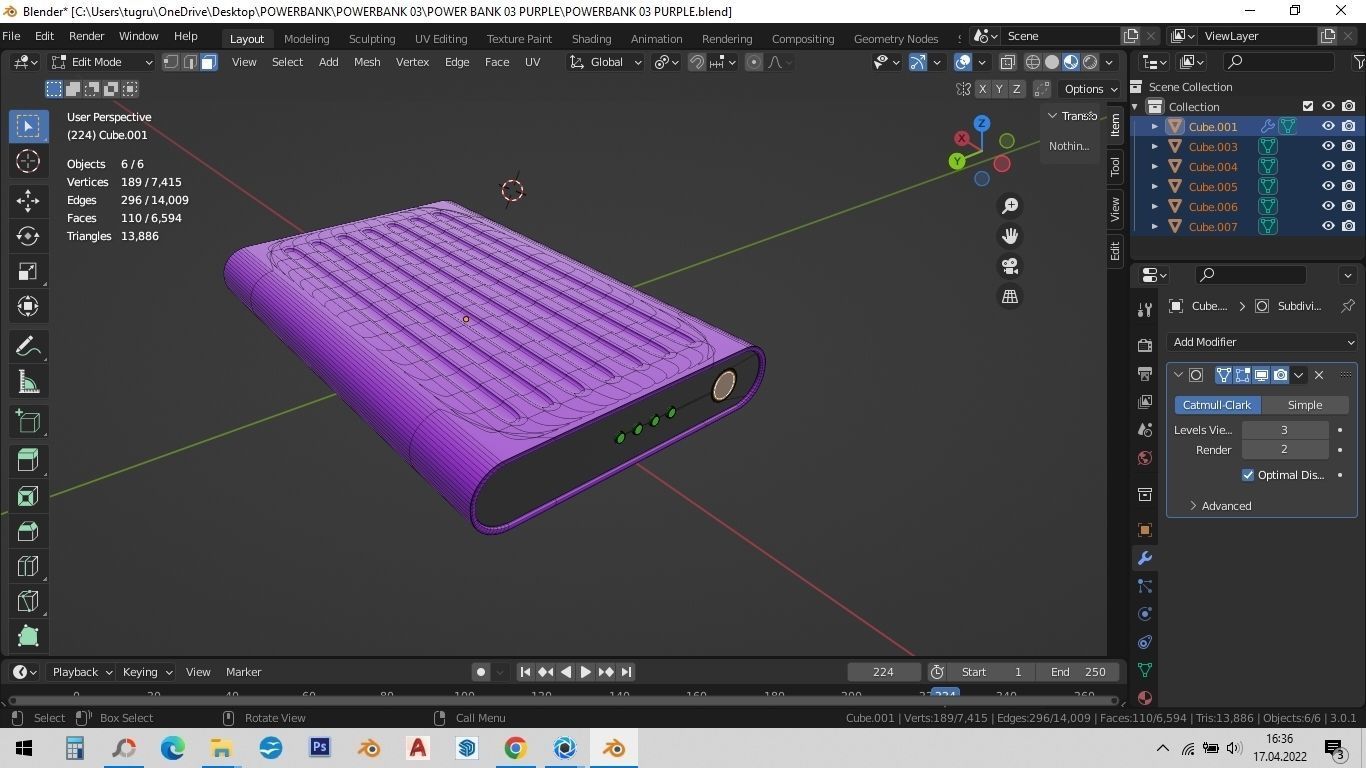Toggle X-ray display in viewport header
Image resolution: width=1366 pixels, height=768 pixels.
tap(1007, 62)
